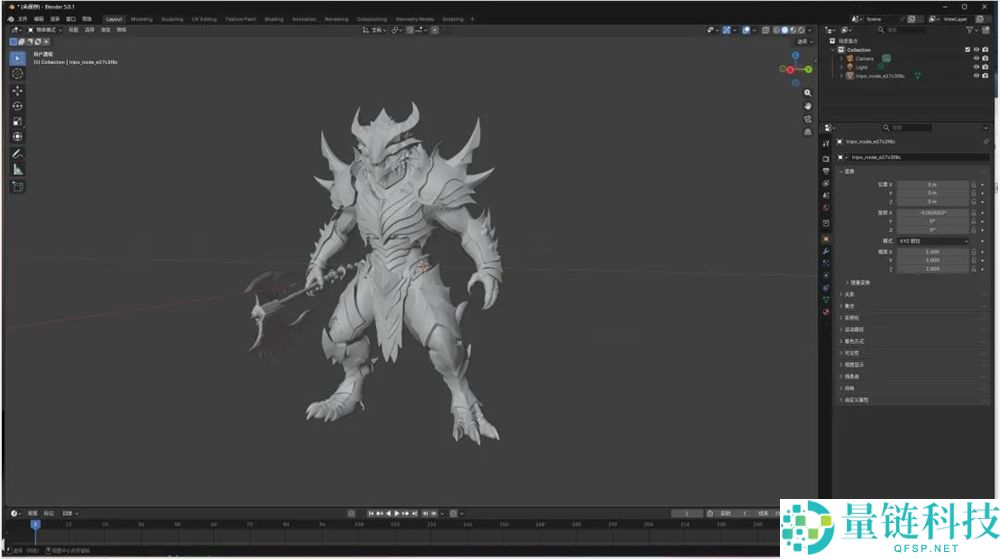Click the zoom magnifier viewport icon
Screen dimensions: 1000x559
click(808, 92)
